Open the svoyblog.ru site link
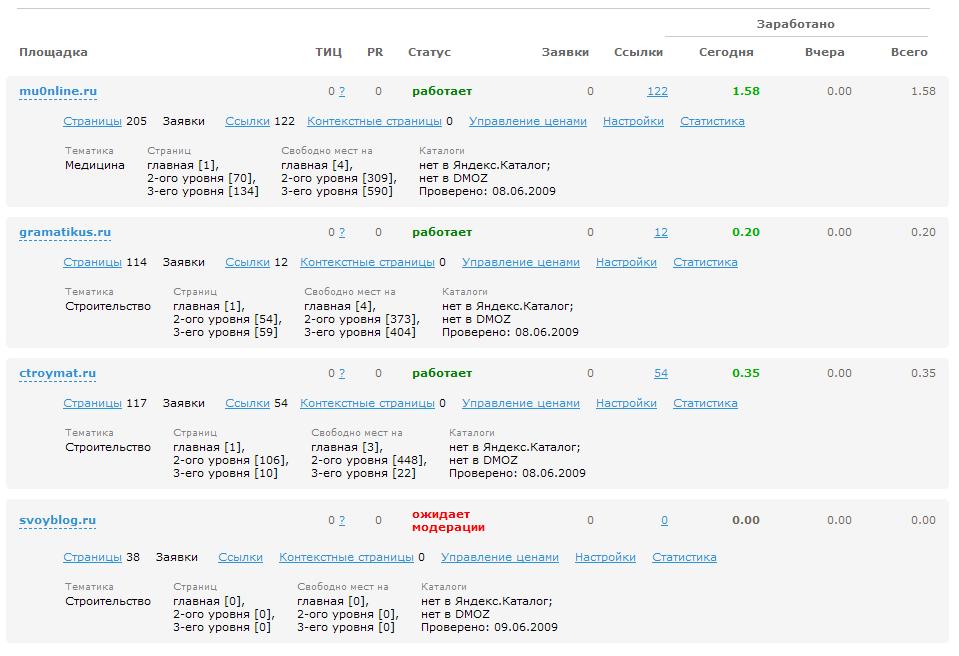This screenshot has height=656, width=959. [x=58, y=520]
